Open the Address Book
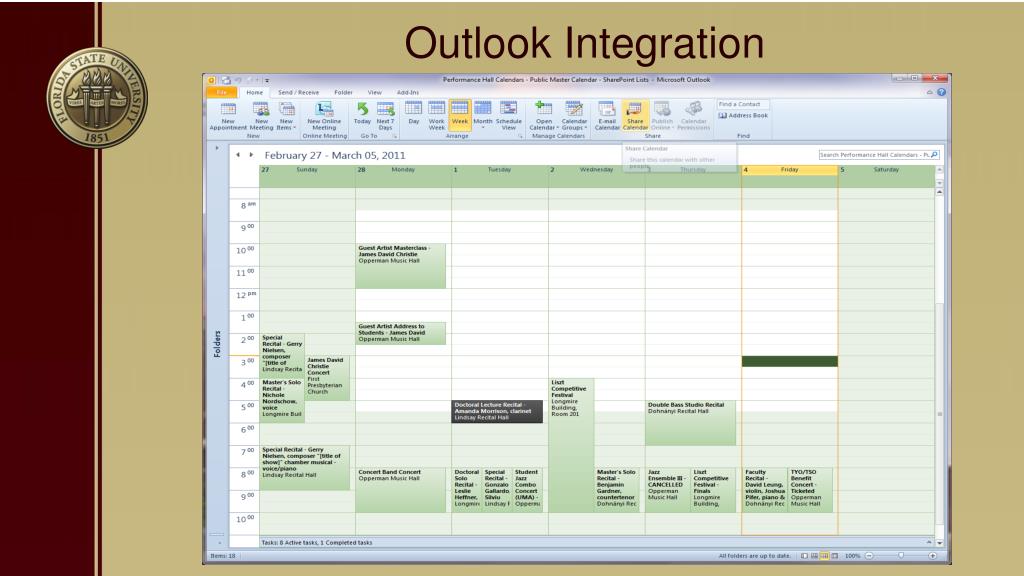 pos(743,116)
